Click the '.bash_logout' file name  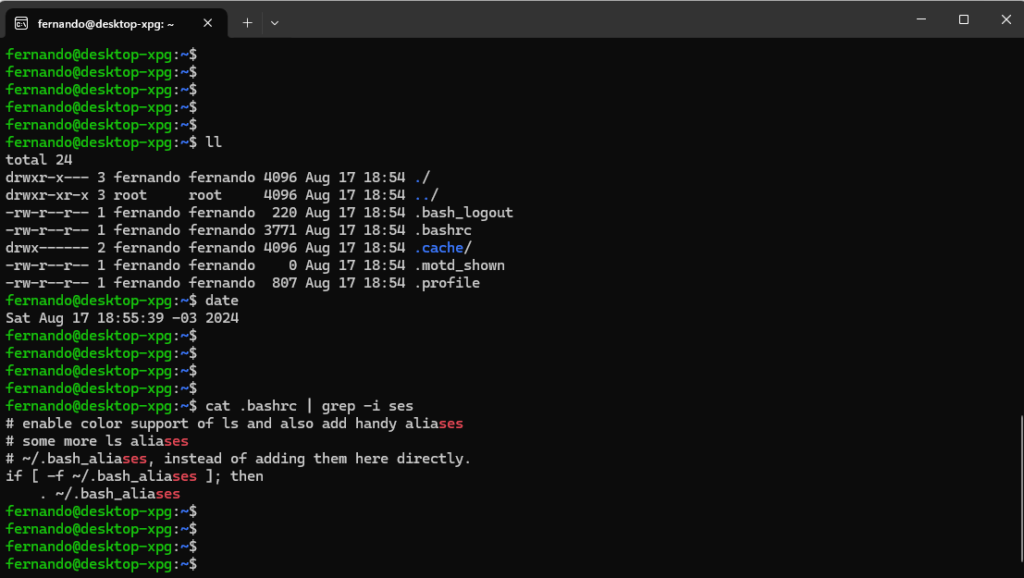click(x=464, y=213)
